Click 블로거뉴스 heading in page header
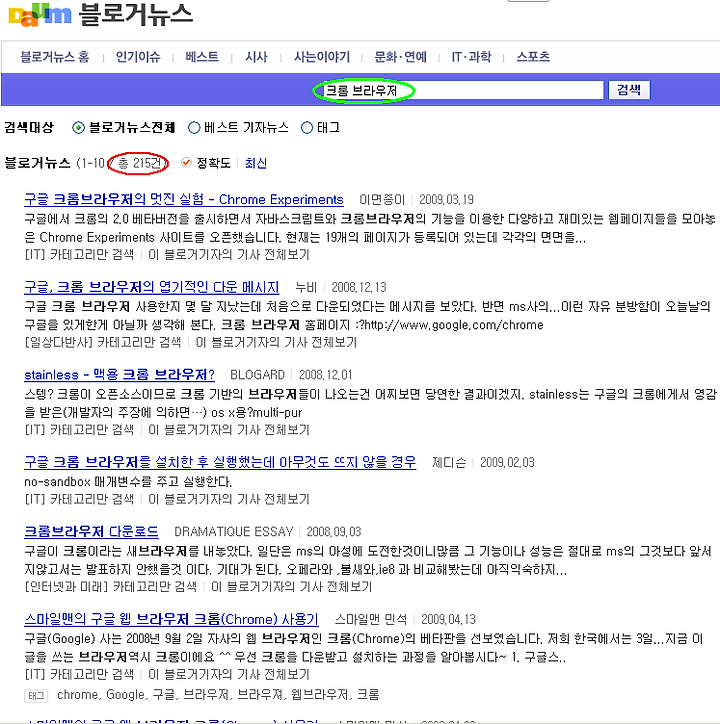720x724 pixels. pos(136,14)
